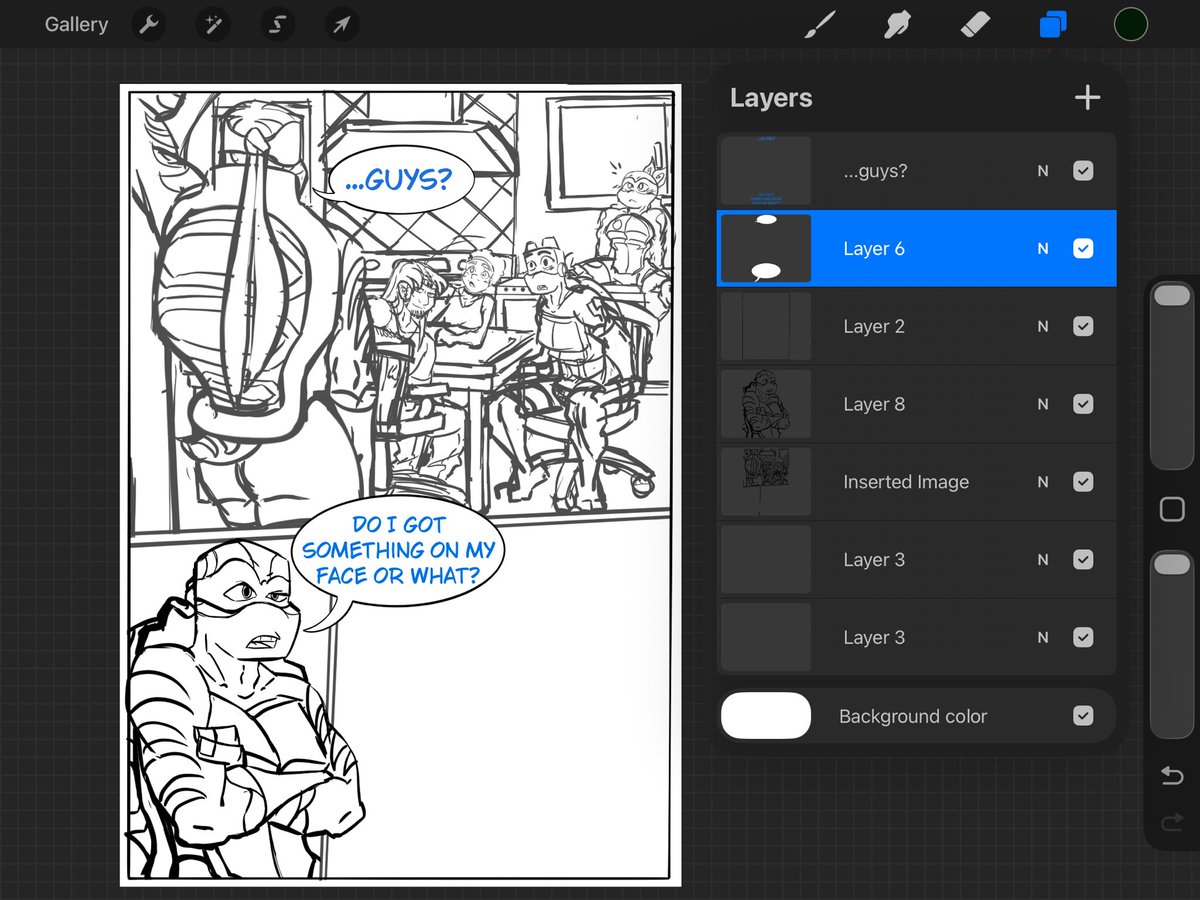This screenshot has width=1200, height=900.
Task: Toggle visibility of the upper Layer 3
Action: 1083,560
